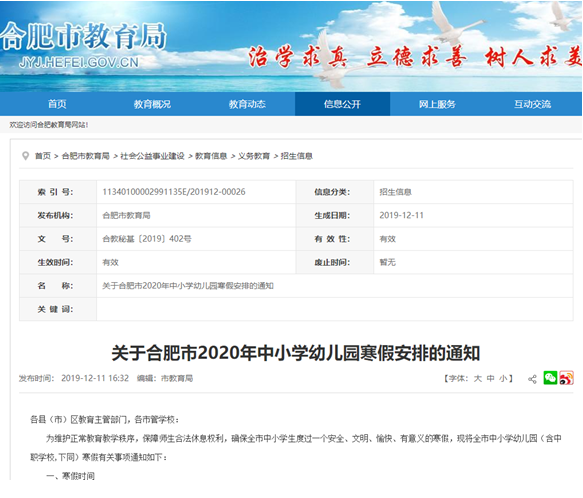Go to 招生信息 breadcrumb link
The width and height of the screenshot is (583, 498).
(x=297, y=156)
